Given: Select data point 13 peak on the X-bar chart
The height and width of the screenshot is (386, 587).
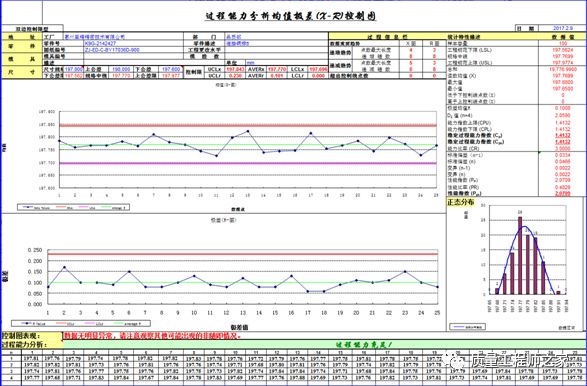Looking at the screenshot, I should (x=248, y=131).
